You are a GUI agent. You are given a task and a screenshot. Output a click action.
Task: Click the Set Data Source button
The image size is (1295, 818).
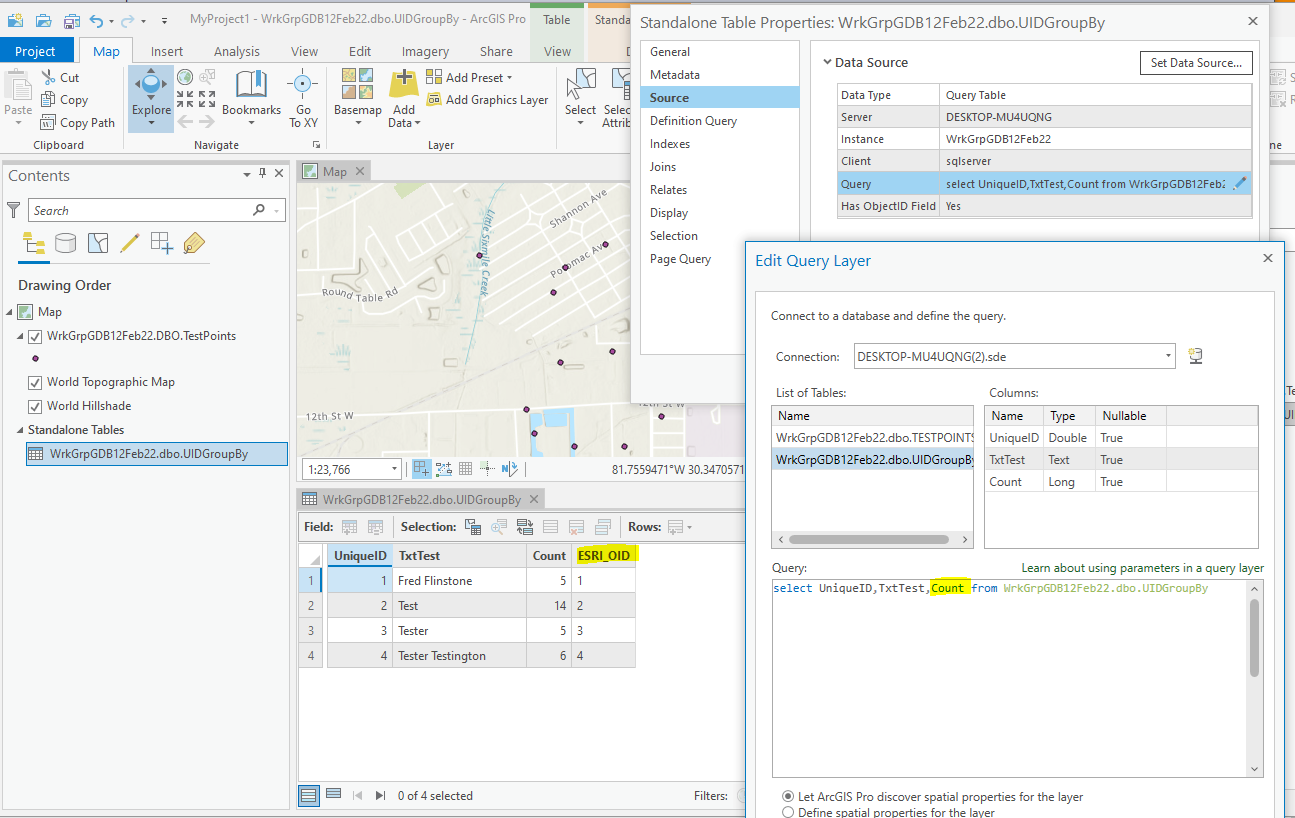[x=1195, y=63]
